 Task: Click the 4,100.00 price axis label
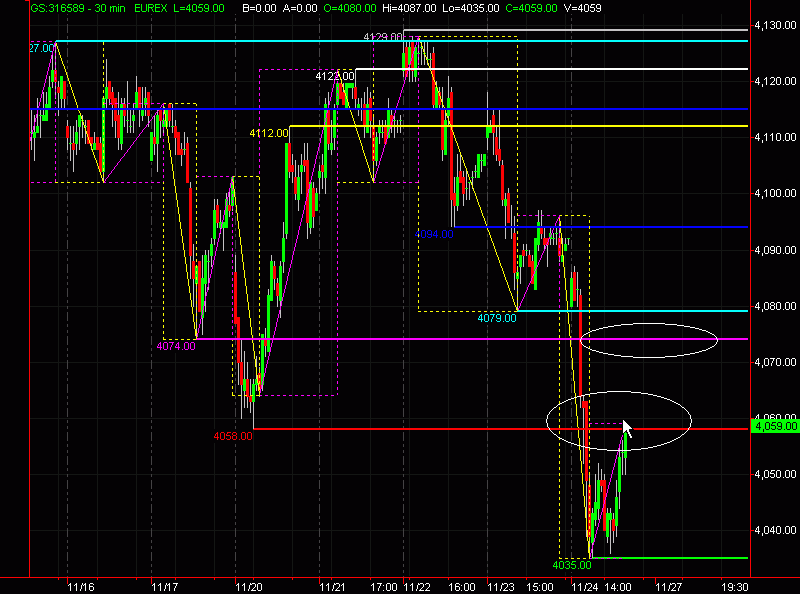[x=775, y=193]
